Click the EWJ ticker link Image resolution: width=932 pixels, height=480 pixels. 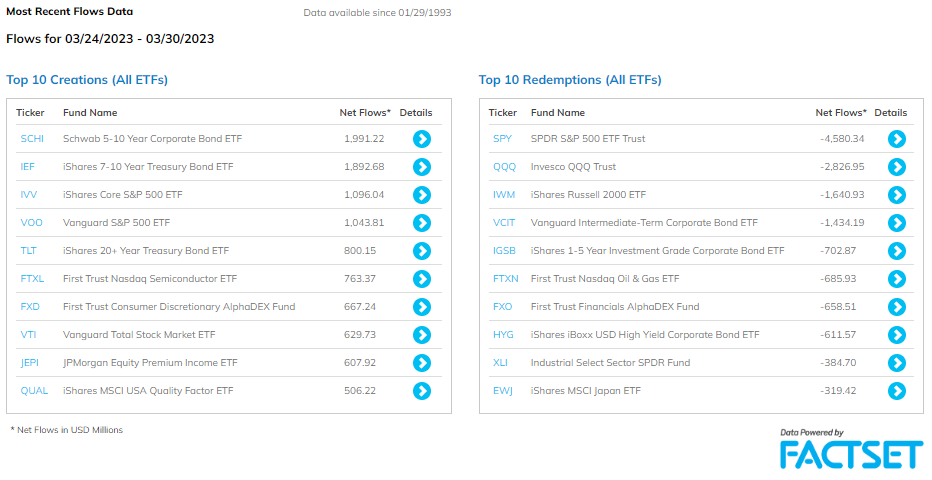coord(503,390)
